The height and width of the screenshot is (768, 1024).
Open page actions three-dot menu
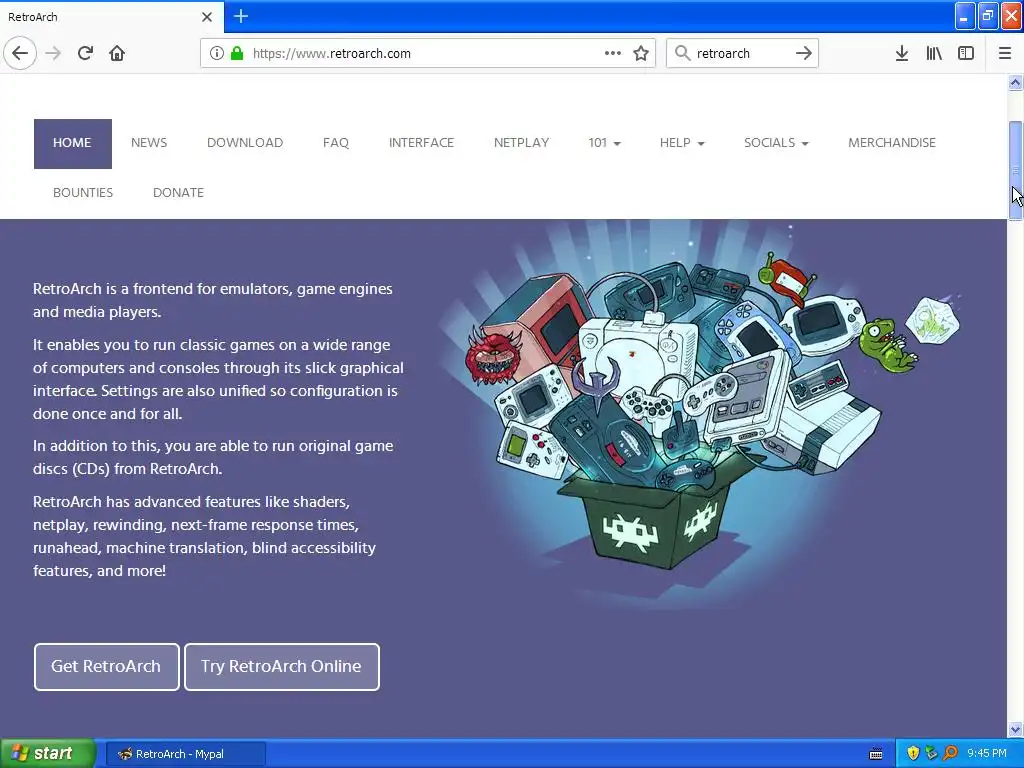(613, 54)
